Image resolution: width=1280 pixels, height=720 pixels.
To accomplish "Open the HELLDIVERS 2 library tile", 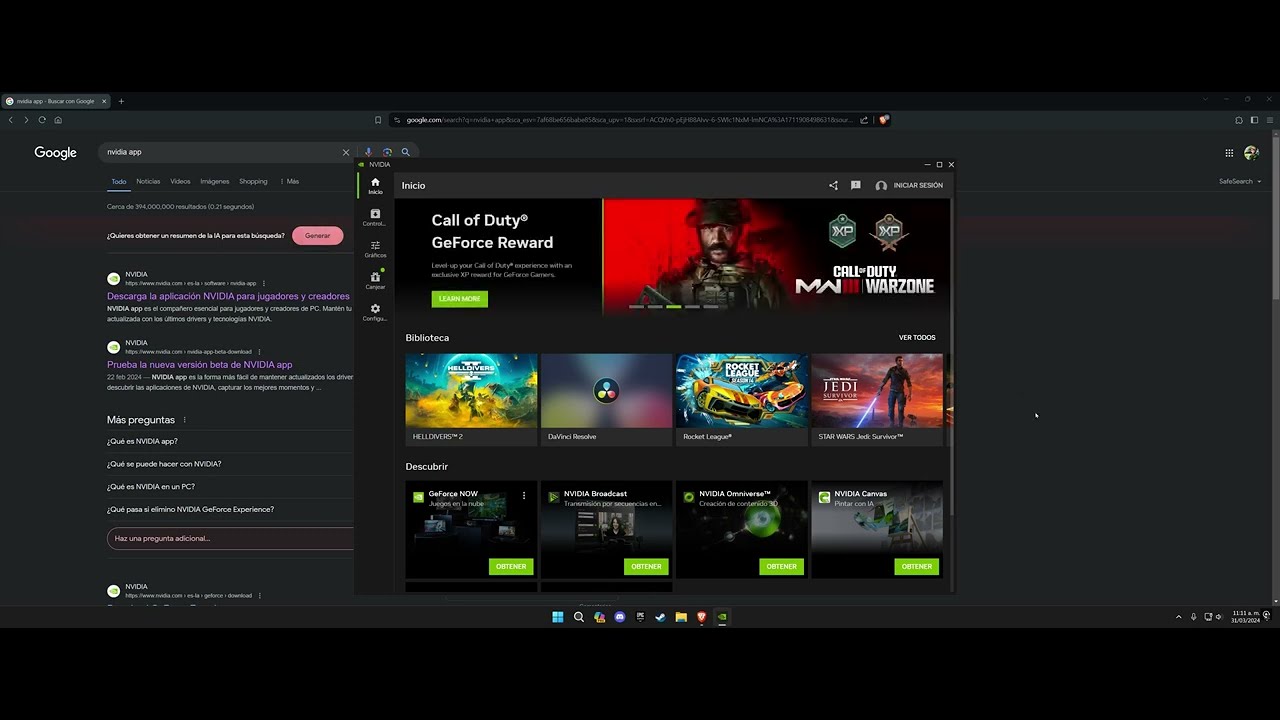I will [471, 399].
